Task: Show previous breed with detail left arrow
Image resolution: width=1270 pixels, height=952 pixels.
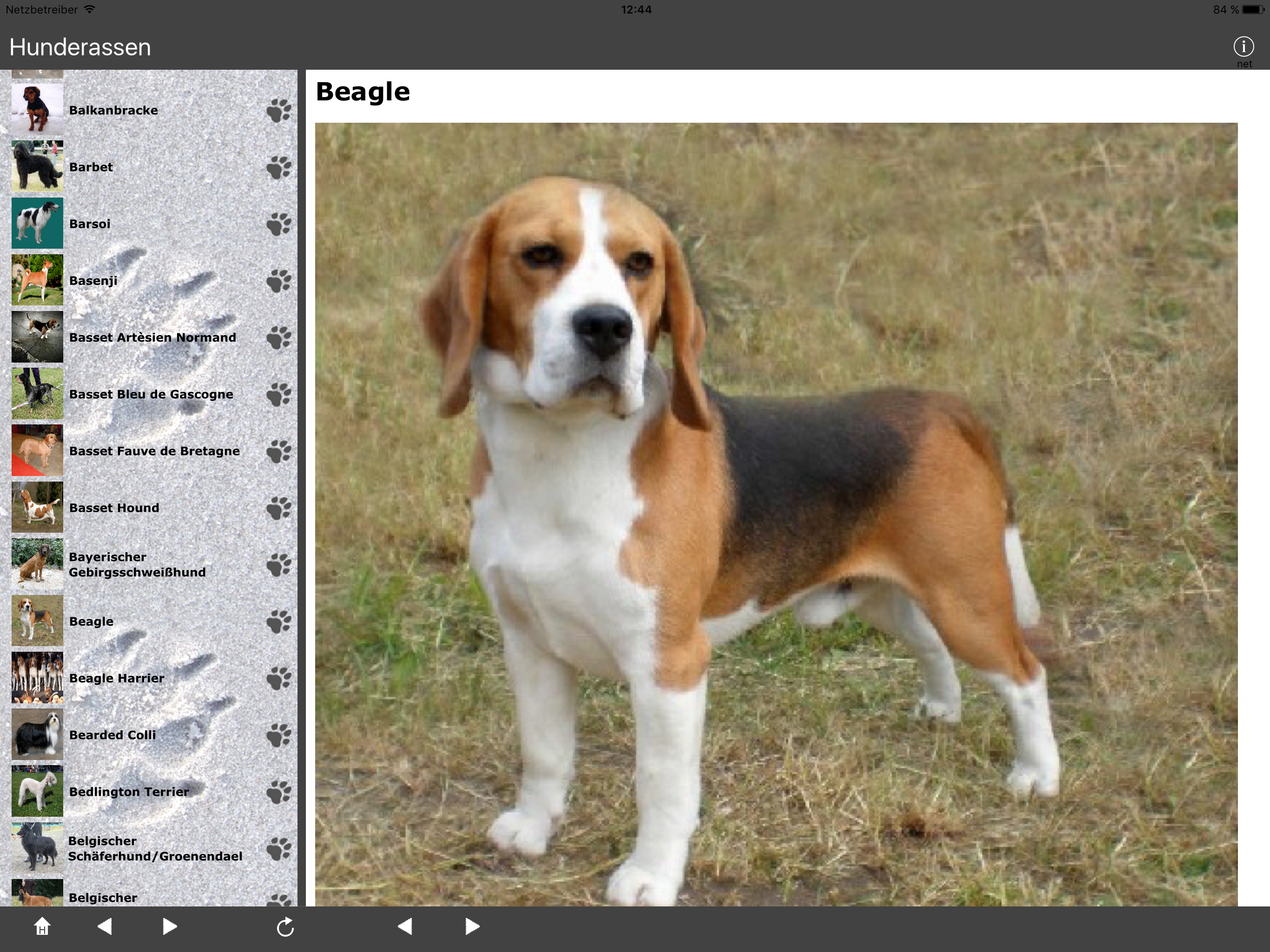Action: [405, 926]
